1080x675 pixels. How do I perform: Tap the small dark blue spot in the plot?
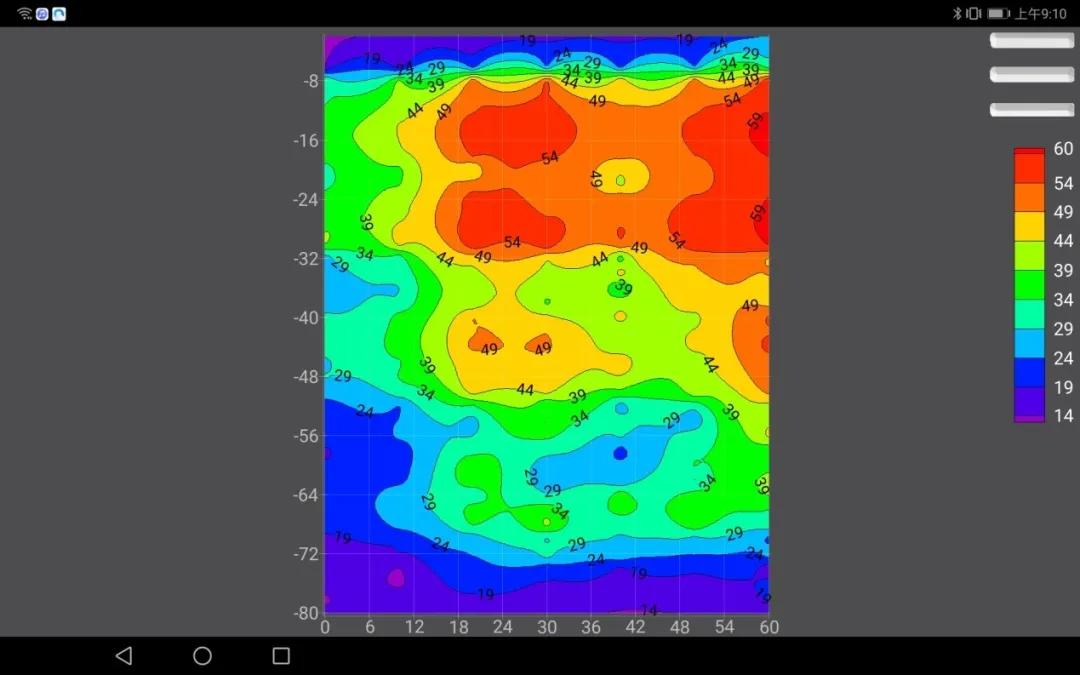[x=620, y=453]
